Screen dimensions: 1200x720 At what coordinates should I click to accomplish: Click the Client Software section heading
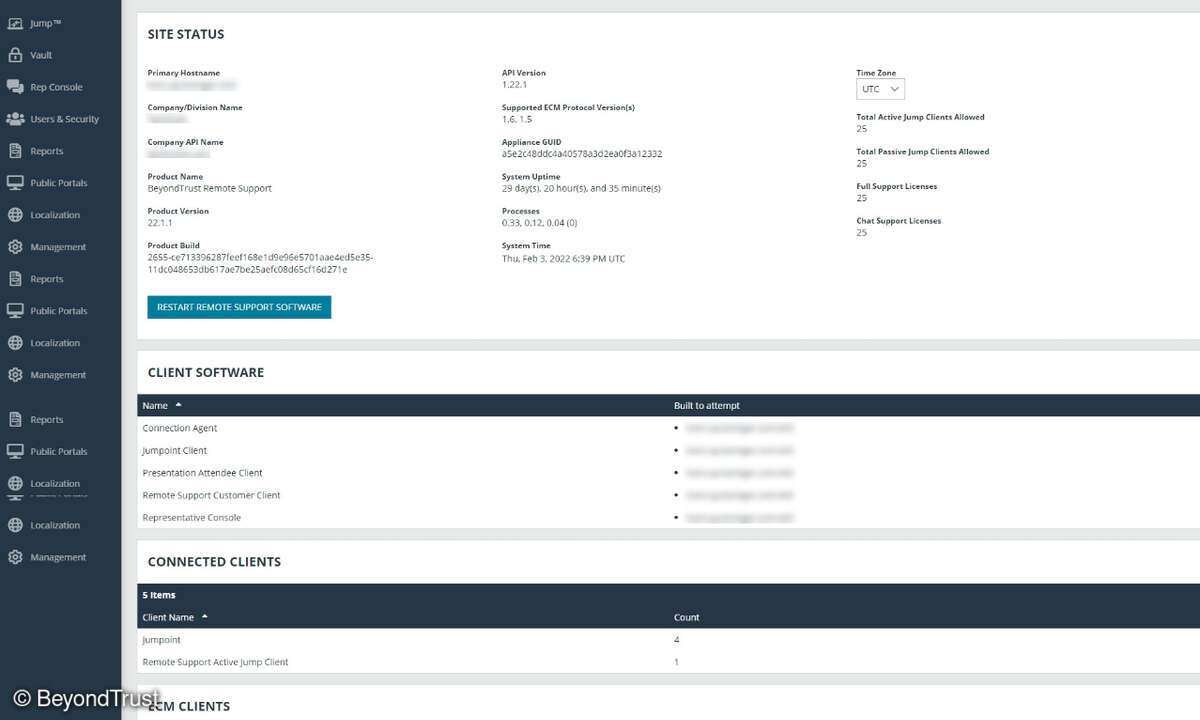[x=206, y=372]
